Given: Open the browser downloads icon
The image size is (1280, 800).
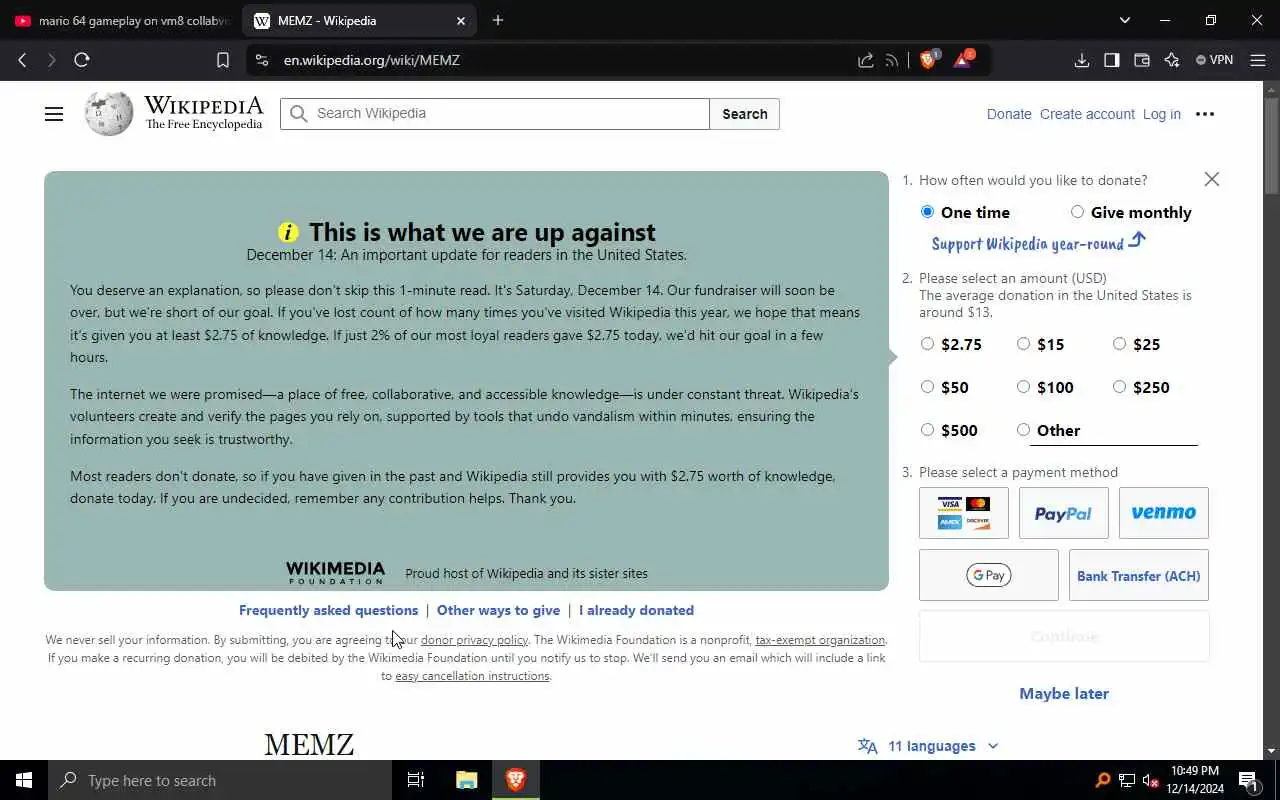Looking at the screenshot, I should (1082, 60).
